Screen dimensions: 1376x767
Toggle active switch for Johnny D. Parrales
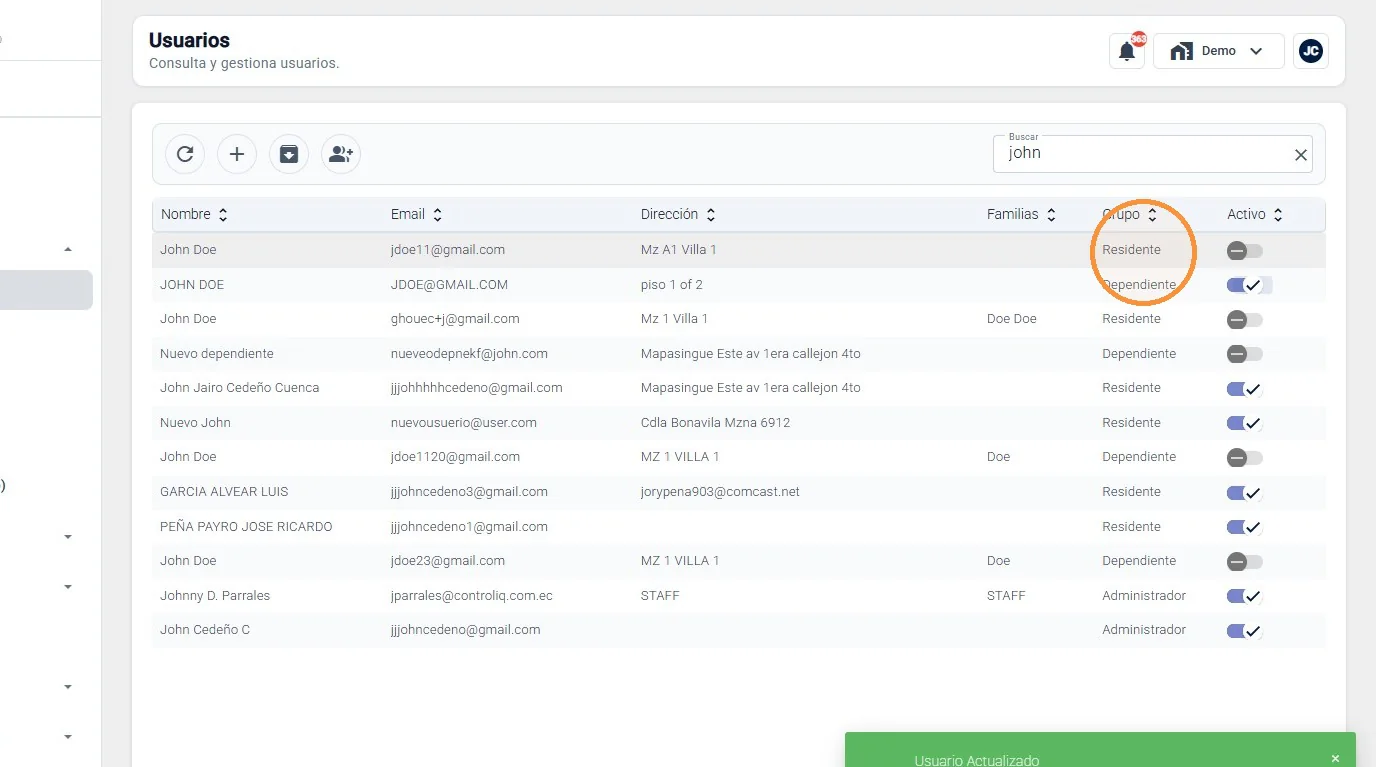coord(1245,596)
